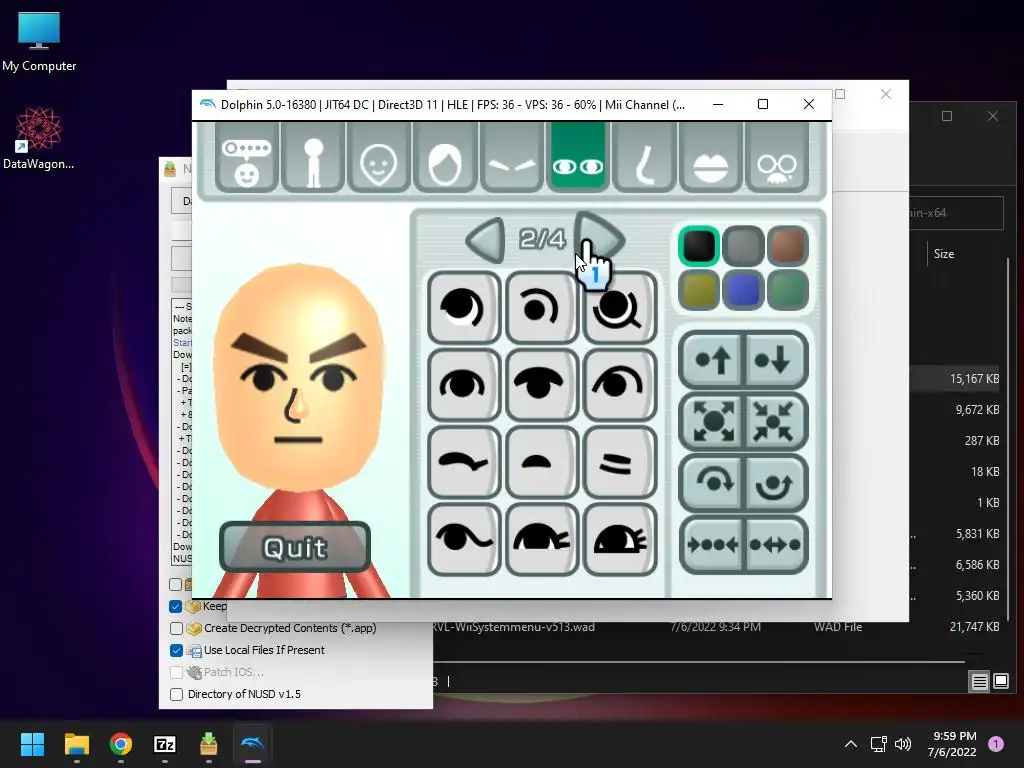This screenshot has height=768, width=1024.
Task: Switch to the face shape tab
Action: click(379, 158)
